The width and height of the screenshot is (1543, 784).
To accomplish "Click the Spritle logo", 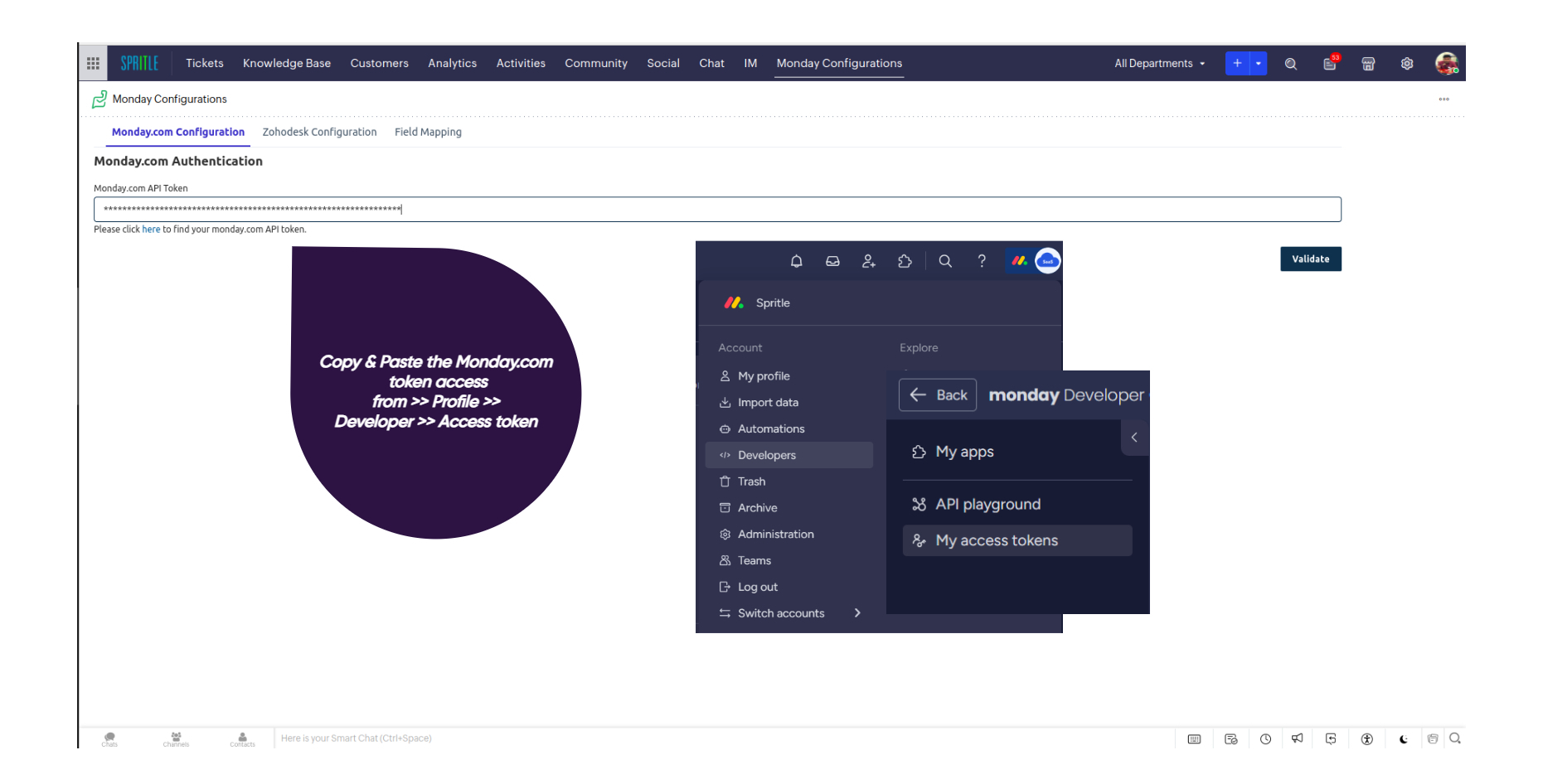I will coord(139,63).
